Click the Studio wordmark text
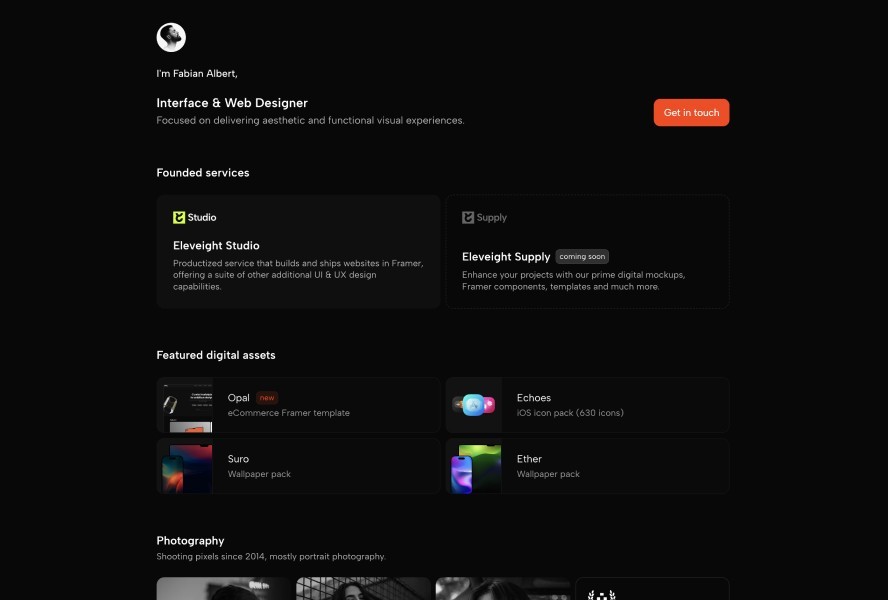888x600 pixels. click(x=202, y=218)
